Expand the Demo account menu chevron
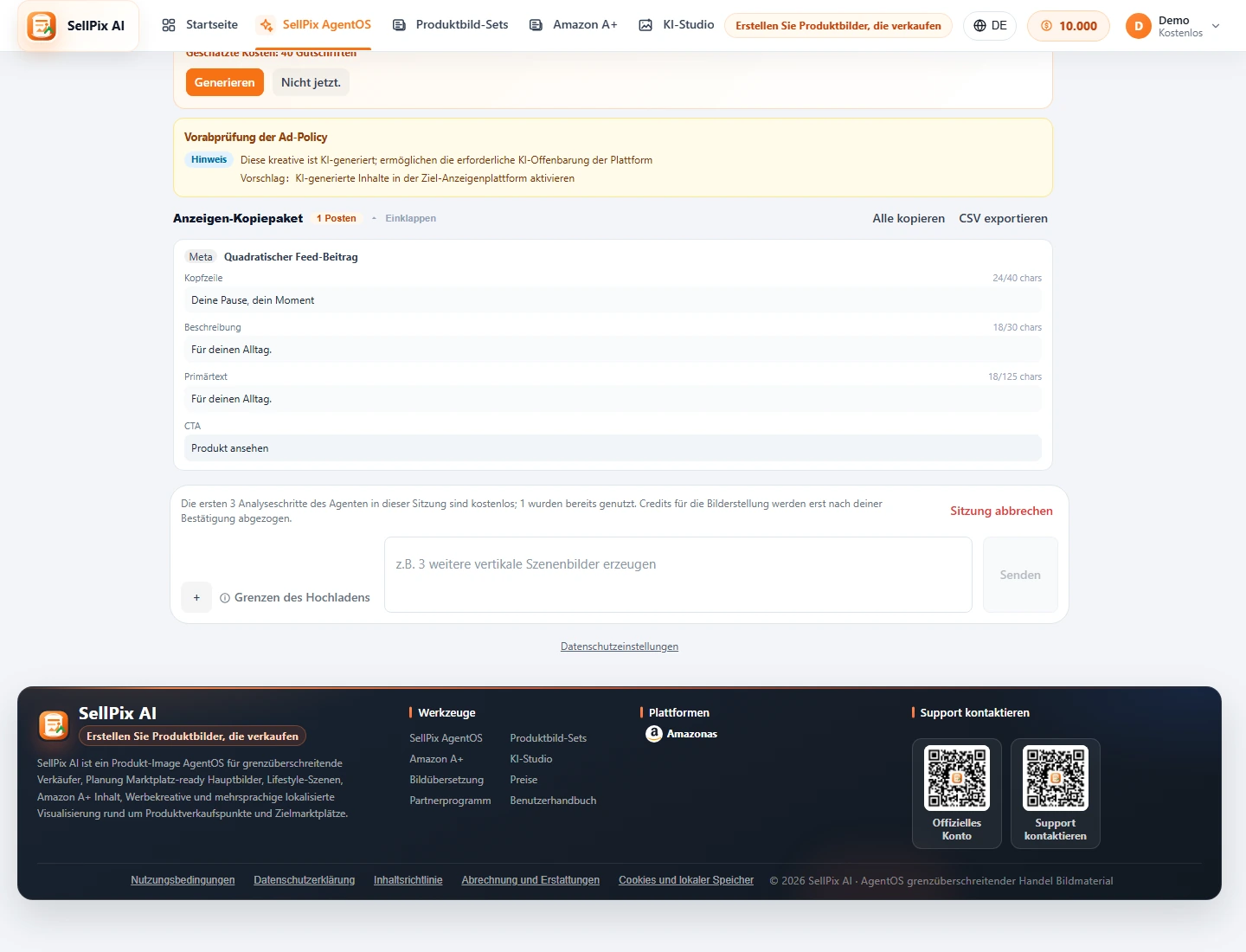1246x952 pixels. 1216,26
